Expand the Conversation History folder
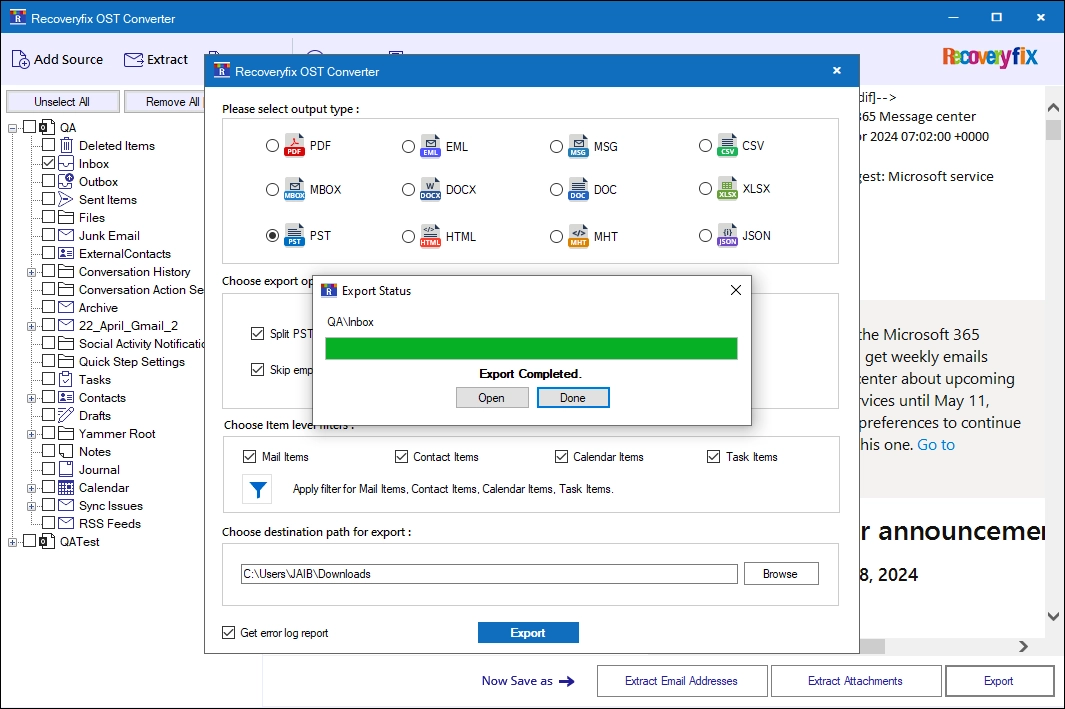Screen dimensions: 1065x709 31,272
